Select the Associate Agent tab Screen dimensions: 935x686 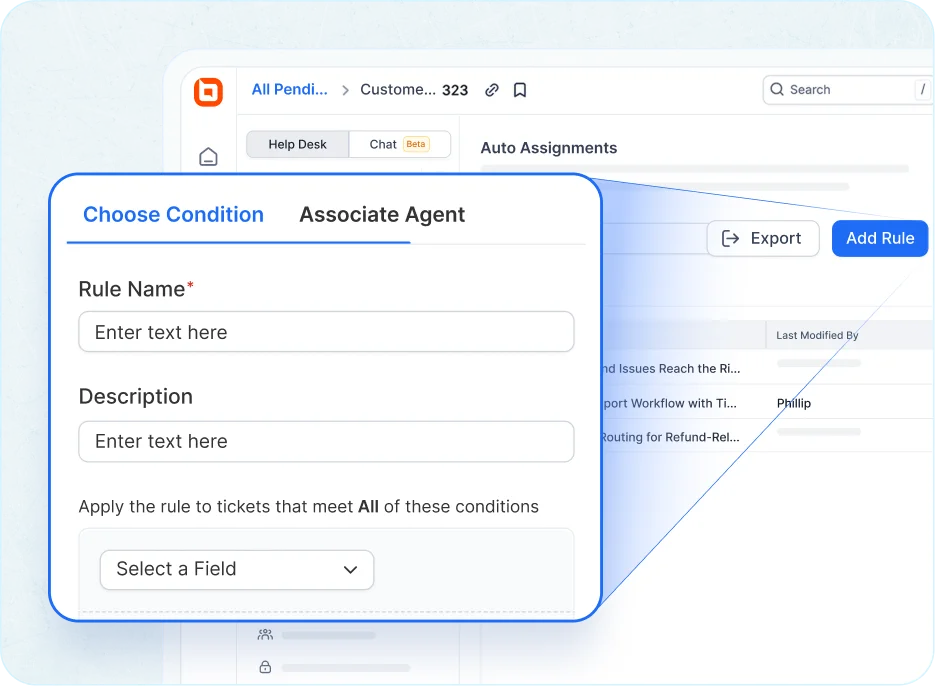[x=382, y=214]
